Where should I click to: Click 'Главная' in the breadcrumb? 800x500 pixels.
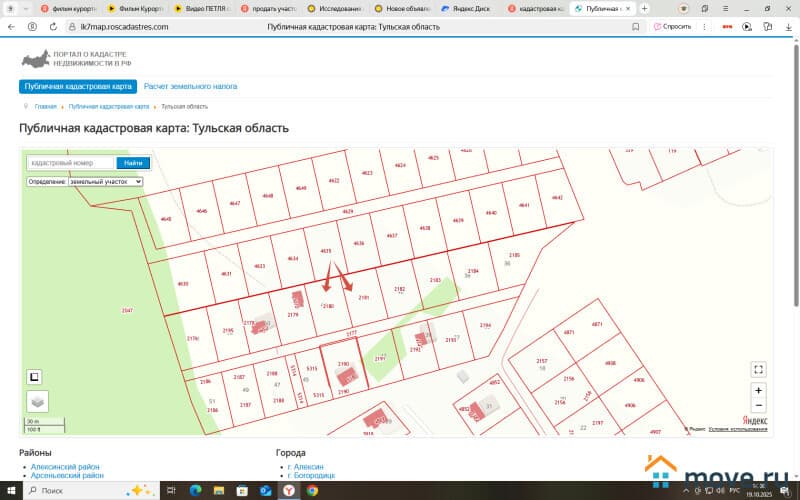tap(45, 106)
